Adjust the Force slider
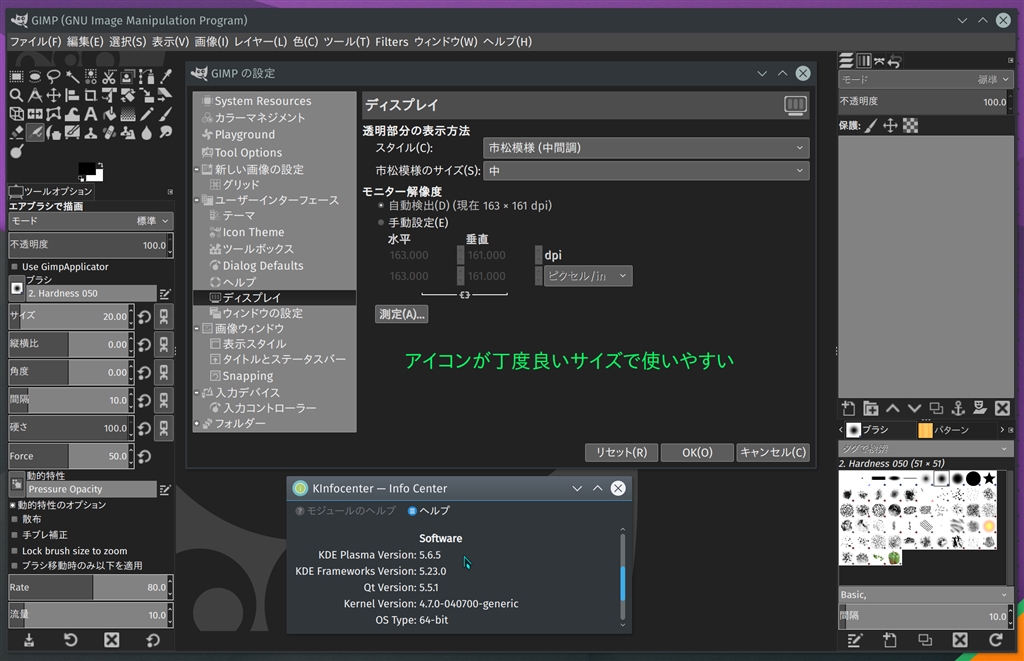Screen dimensions: 1024x661 point(71,456)
